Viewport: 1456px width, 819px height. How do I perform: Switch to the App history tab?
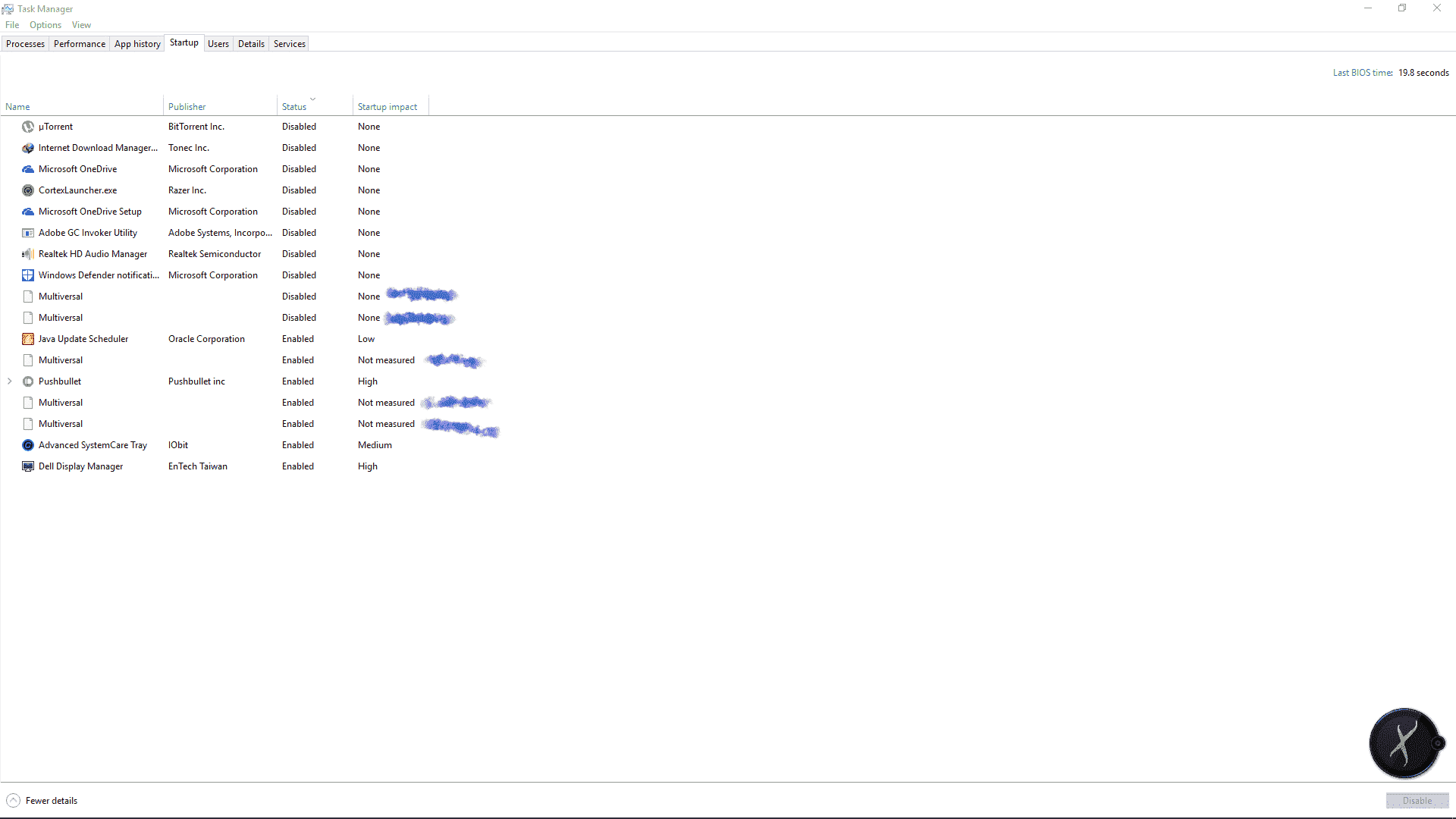[x=137, y=44]
